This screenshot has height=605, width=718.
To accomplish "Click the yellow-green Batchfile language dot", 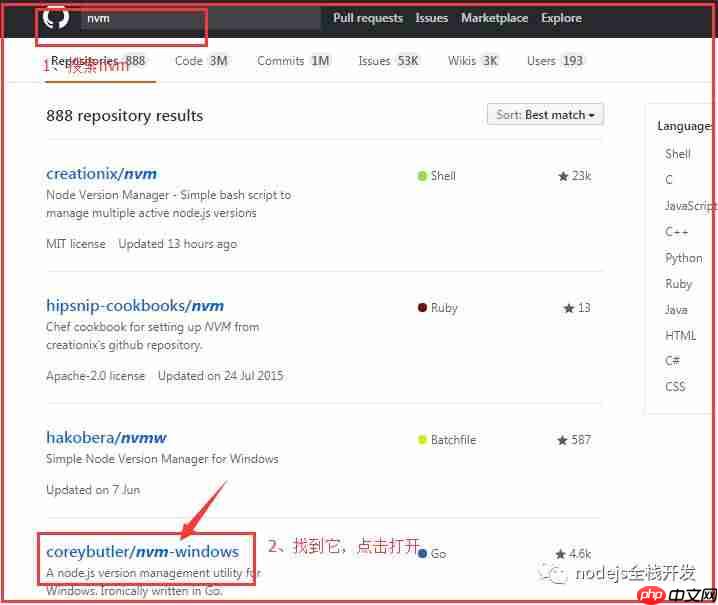I will [x=422, y=440].
